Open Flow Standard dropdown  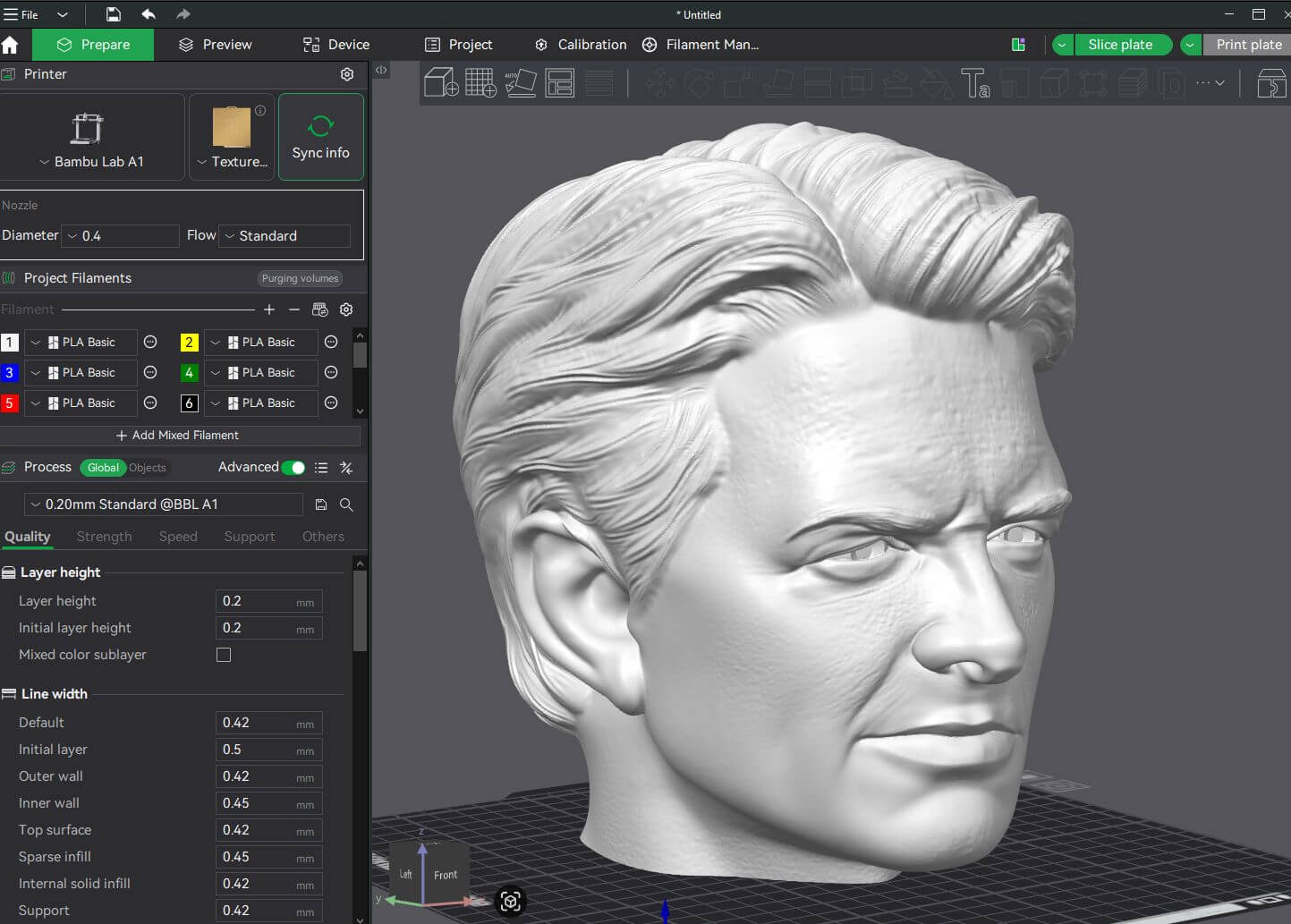click(285, 236)
